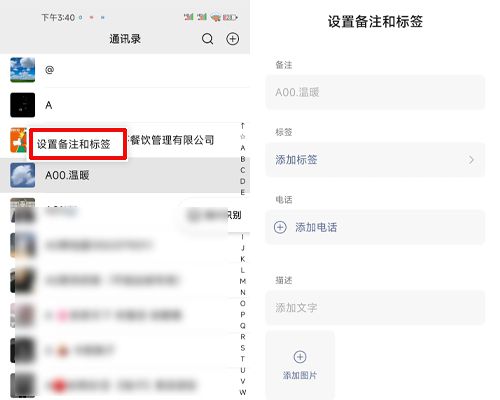This screenshot has height=400, width=500.
Task: Jump to index letter W
Action: tap(243, 392)
